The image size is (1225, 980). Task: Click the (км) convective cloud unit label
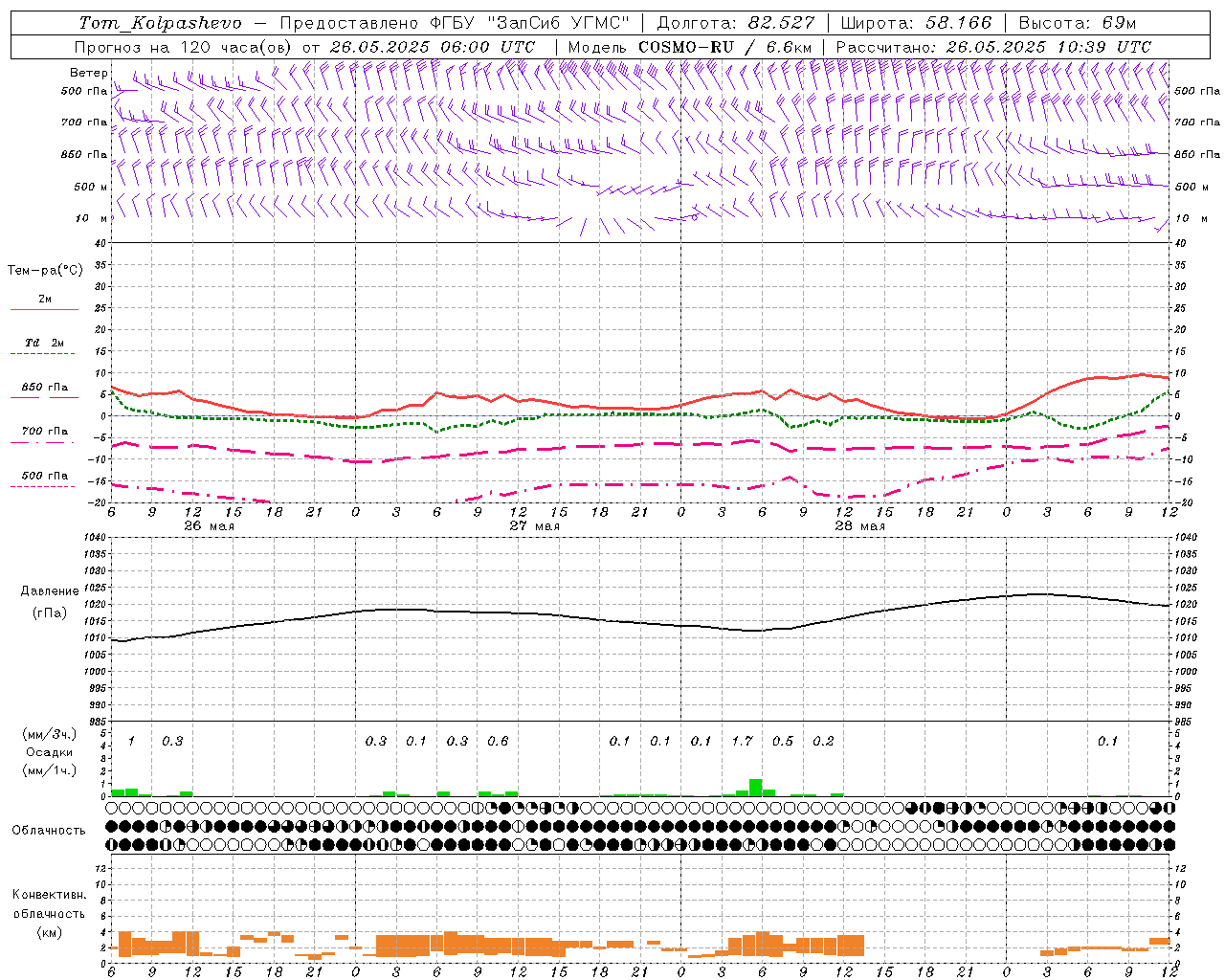50,932
